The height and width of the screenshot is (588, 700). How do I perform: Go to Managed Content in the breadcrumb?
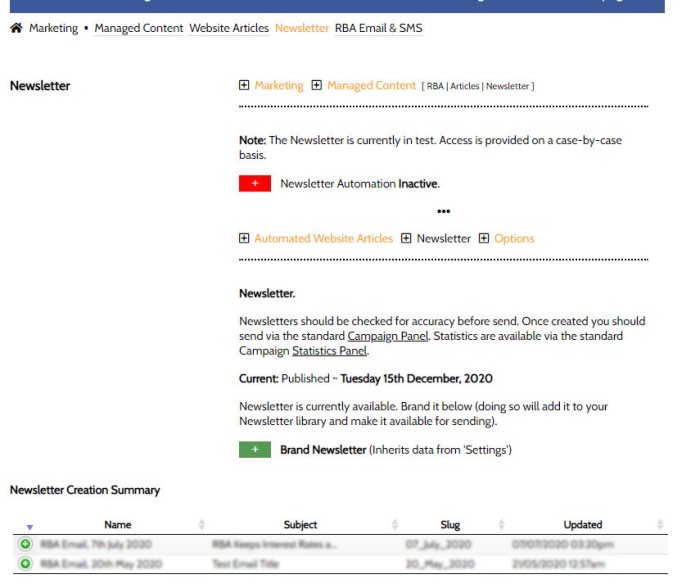coord(139,28)
